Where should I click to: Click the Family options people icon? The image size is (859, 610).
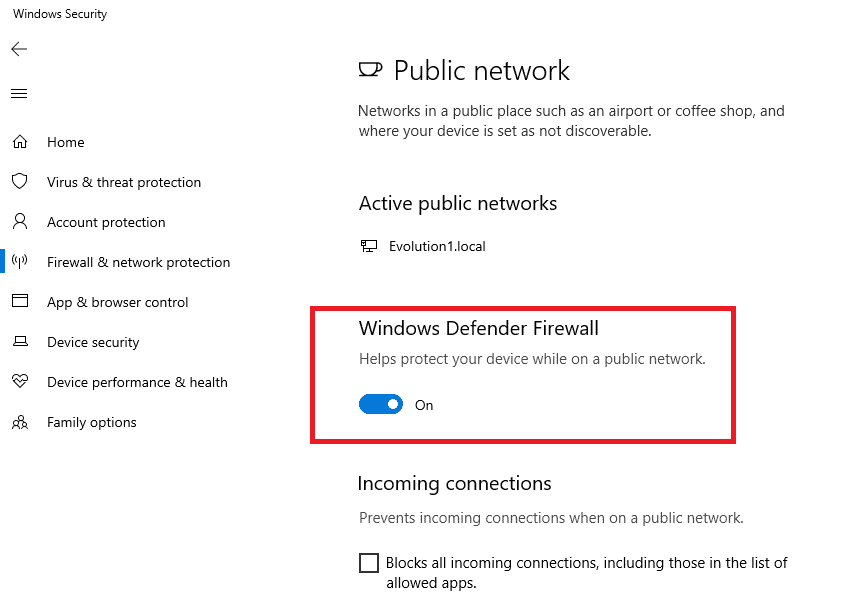20,422
